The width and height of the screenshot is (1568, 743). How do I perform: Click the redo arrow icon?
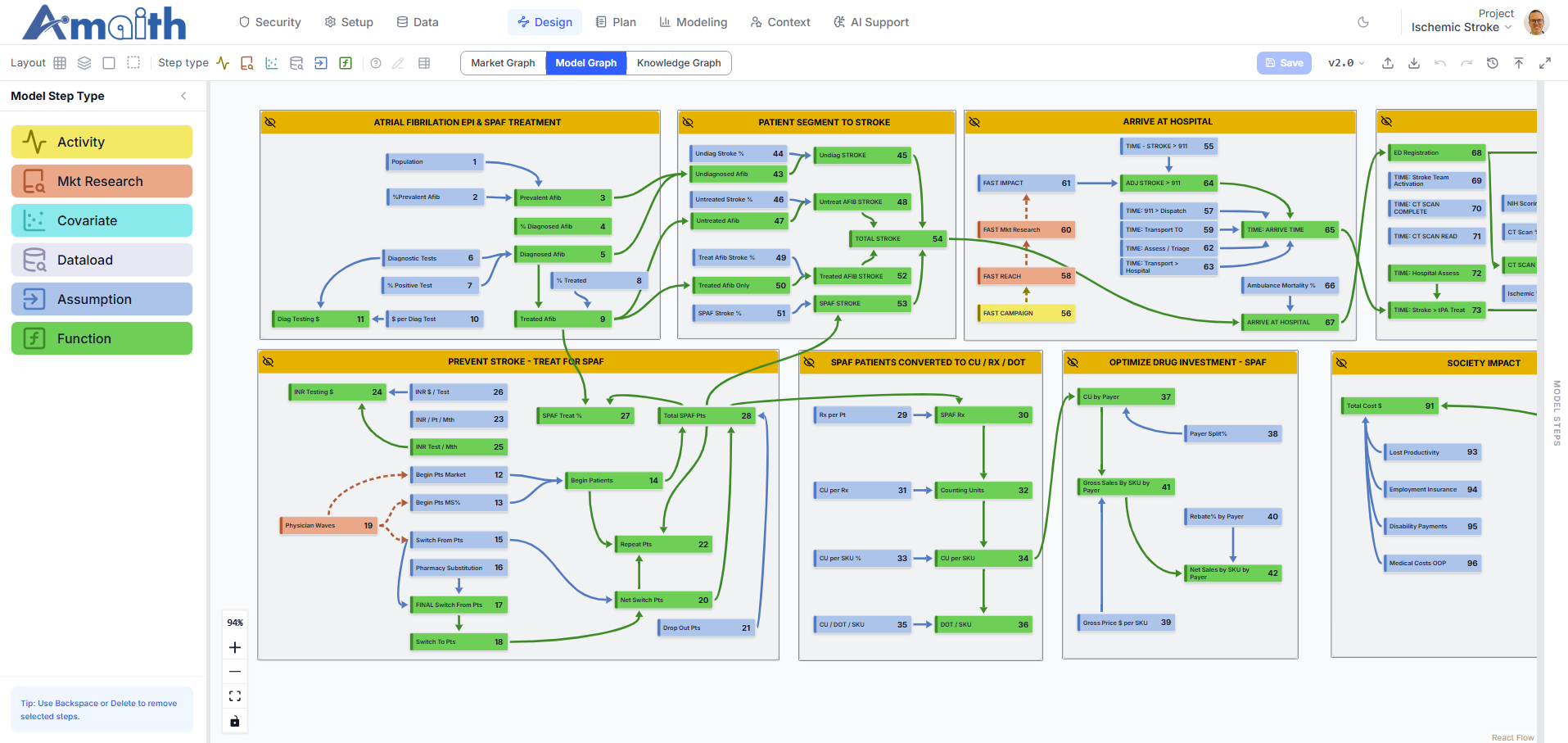pyautogui.click(x=1466, y=63)
